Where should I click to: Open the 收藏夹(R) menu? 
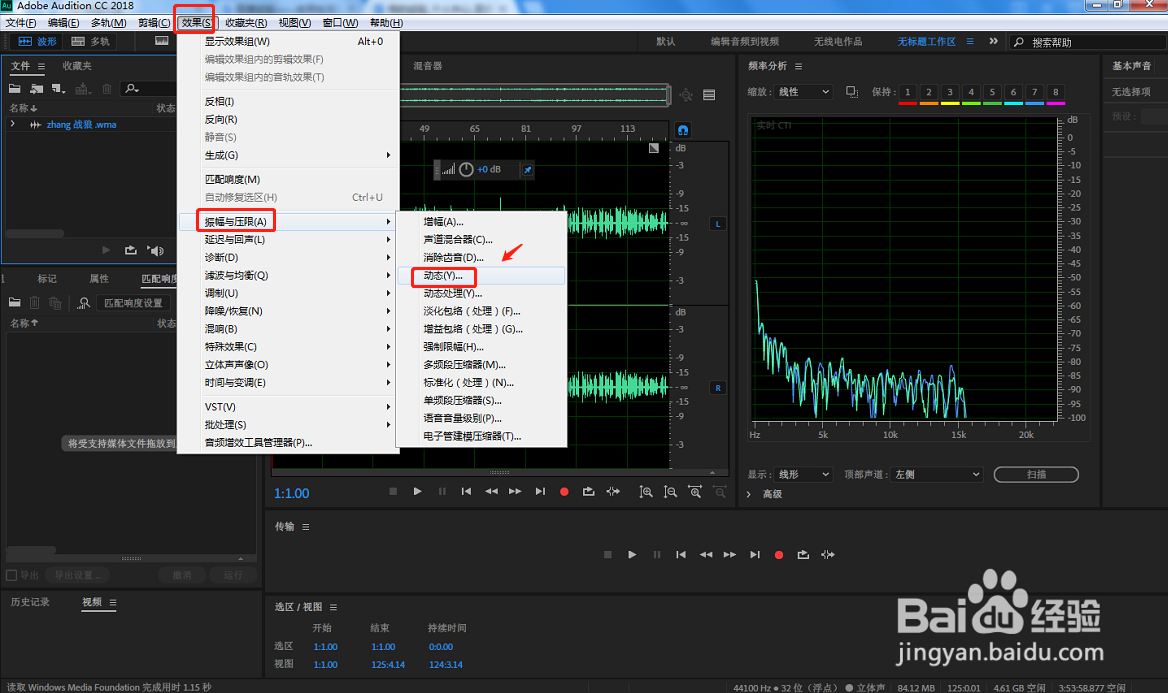point(246,23)
